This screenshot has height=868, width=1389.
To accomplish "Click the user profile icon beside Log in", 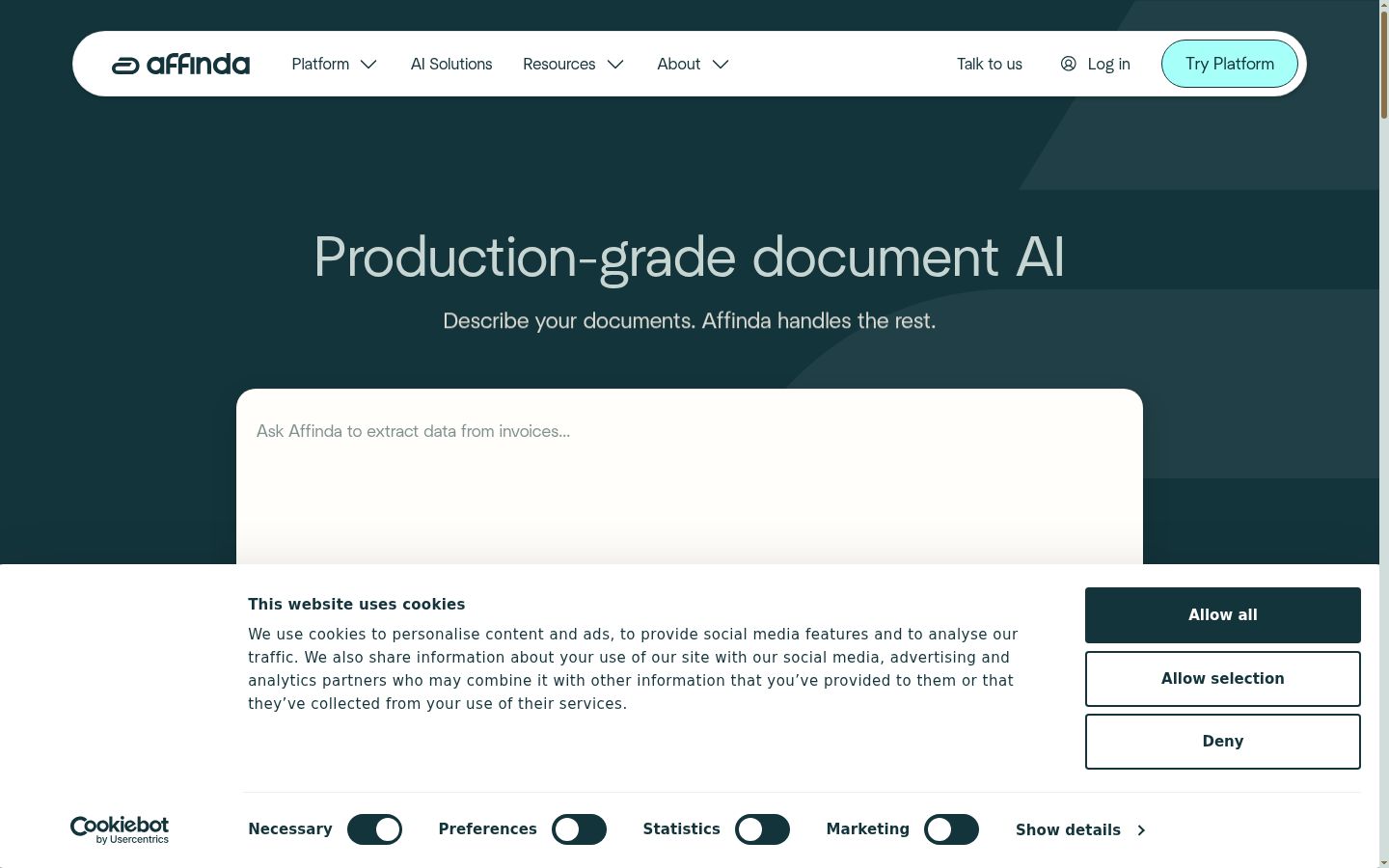I will (x=1068, y=64).
